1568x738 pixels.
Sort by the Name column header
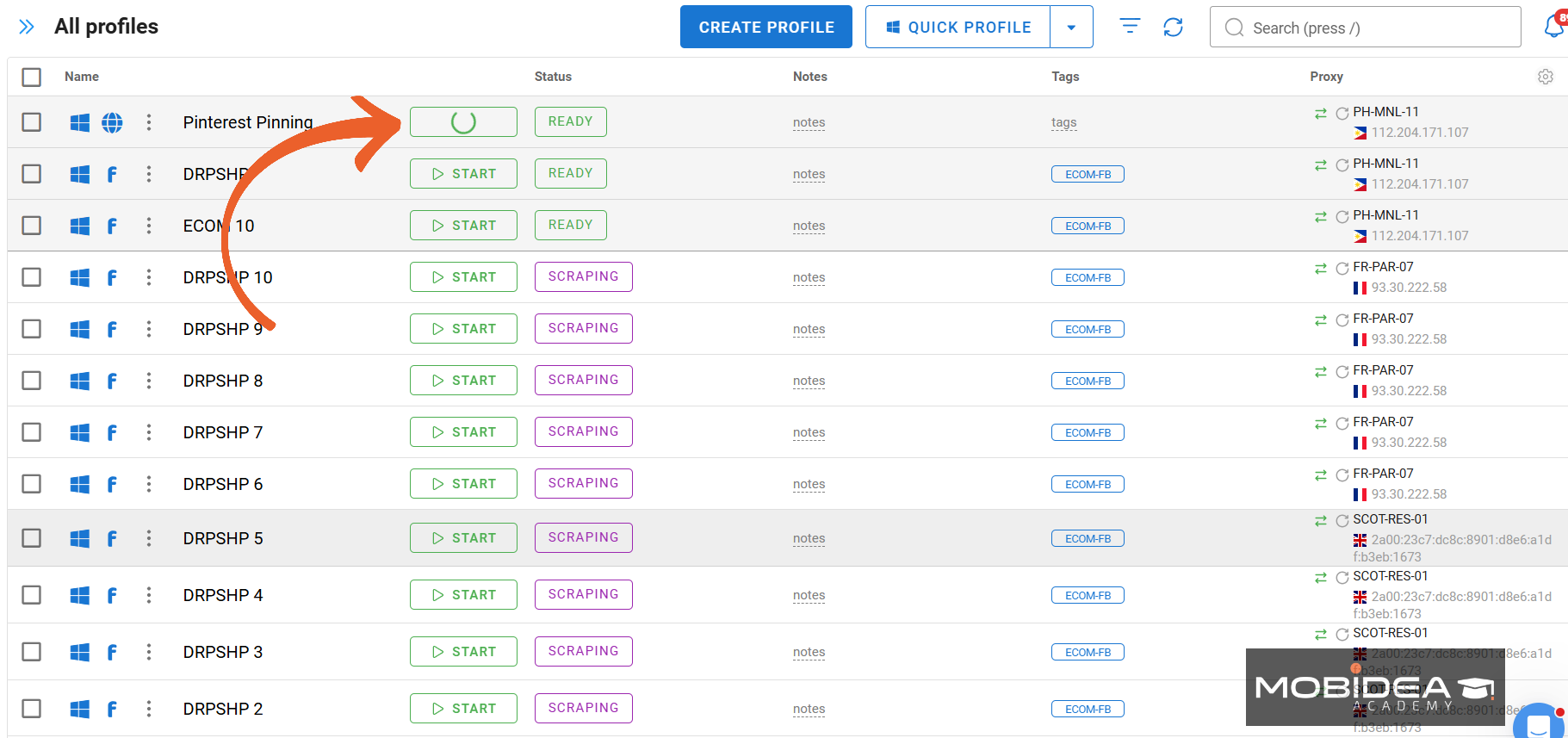click(x=82, y=77)
